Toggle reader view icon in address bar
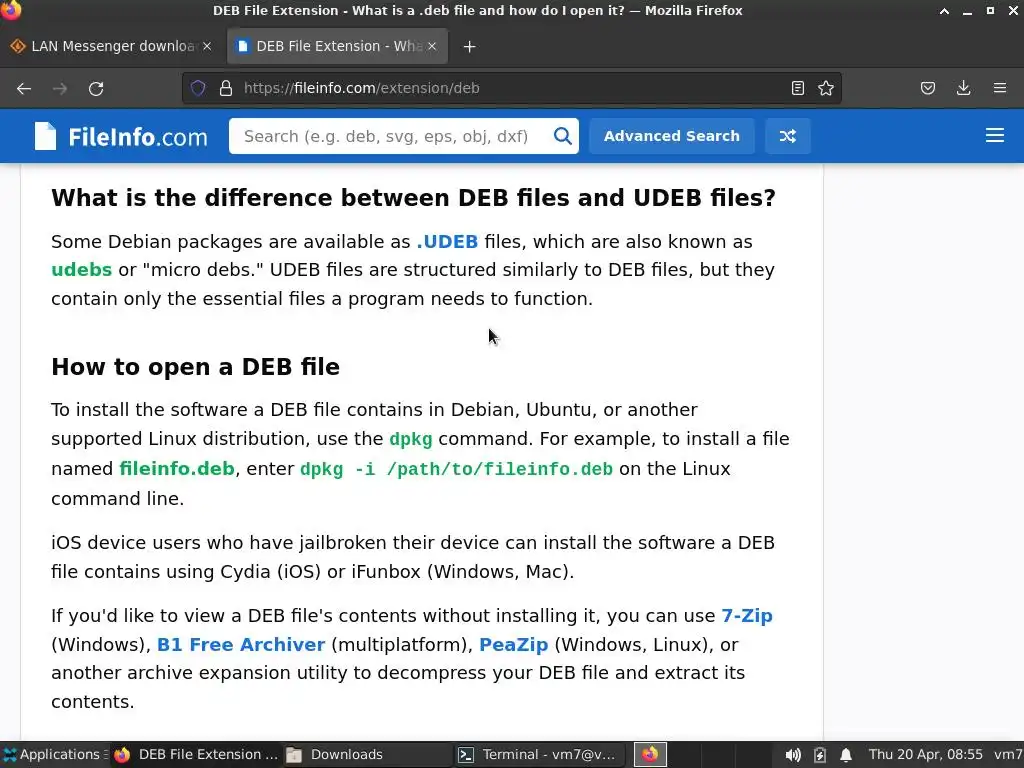This screenshot has width=1024, height=768. click(797, 88)
